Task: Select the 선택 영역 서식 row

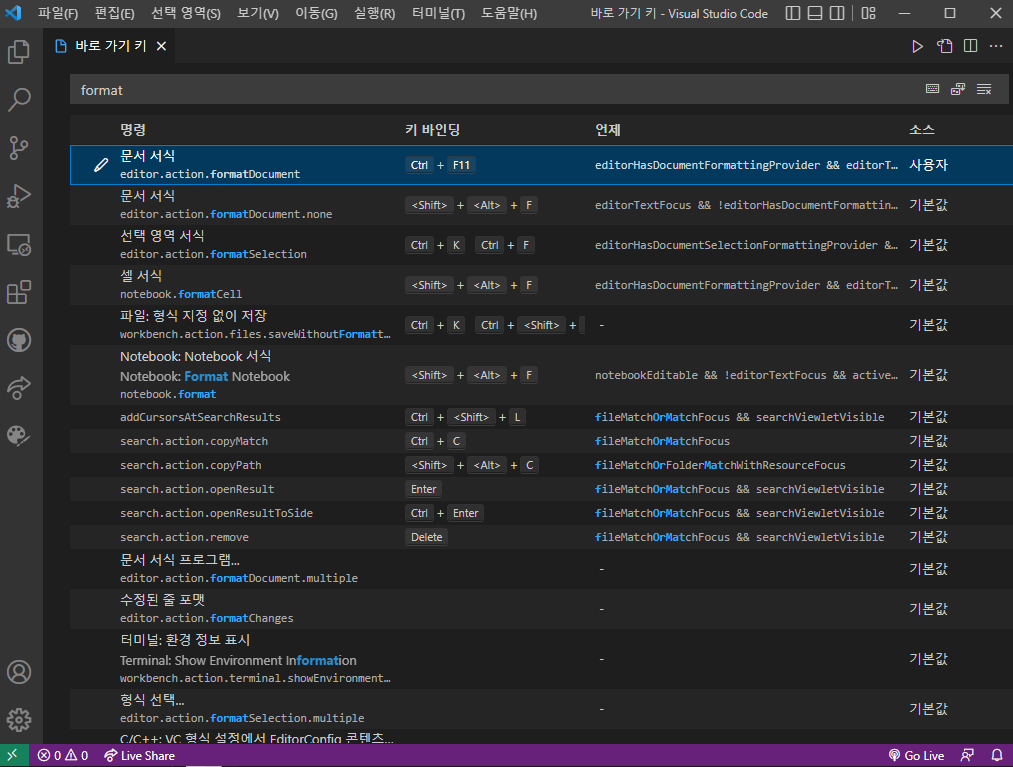Action: (x=541, y=245)
